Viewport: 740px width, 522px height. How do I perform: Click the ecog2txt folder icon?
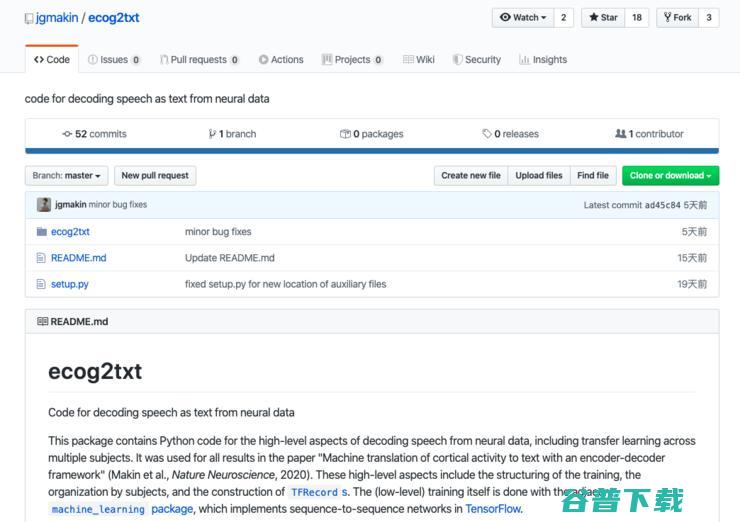coord(42,232)
